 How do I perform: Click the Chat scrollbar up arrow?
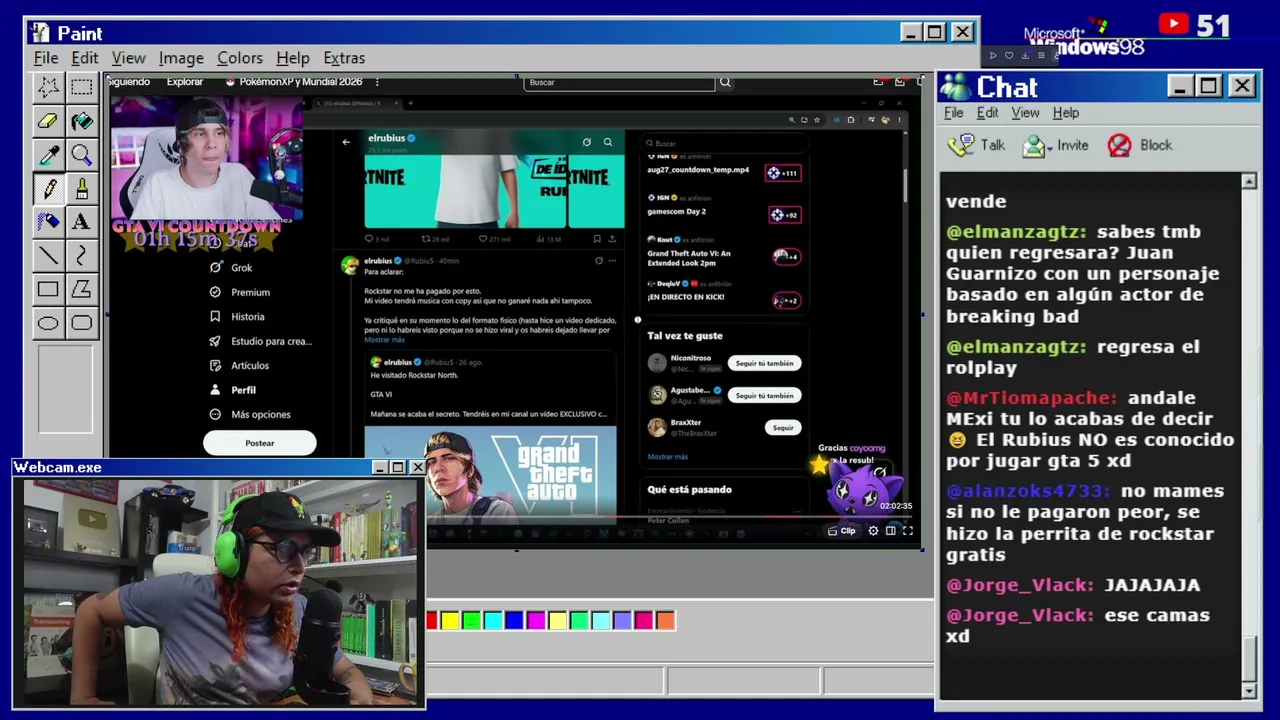pos(1248,181)
